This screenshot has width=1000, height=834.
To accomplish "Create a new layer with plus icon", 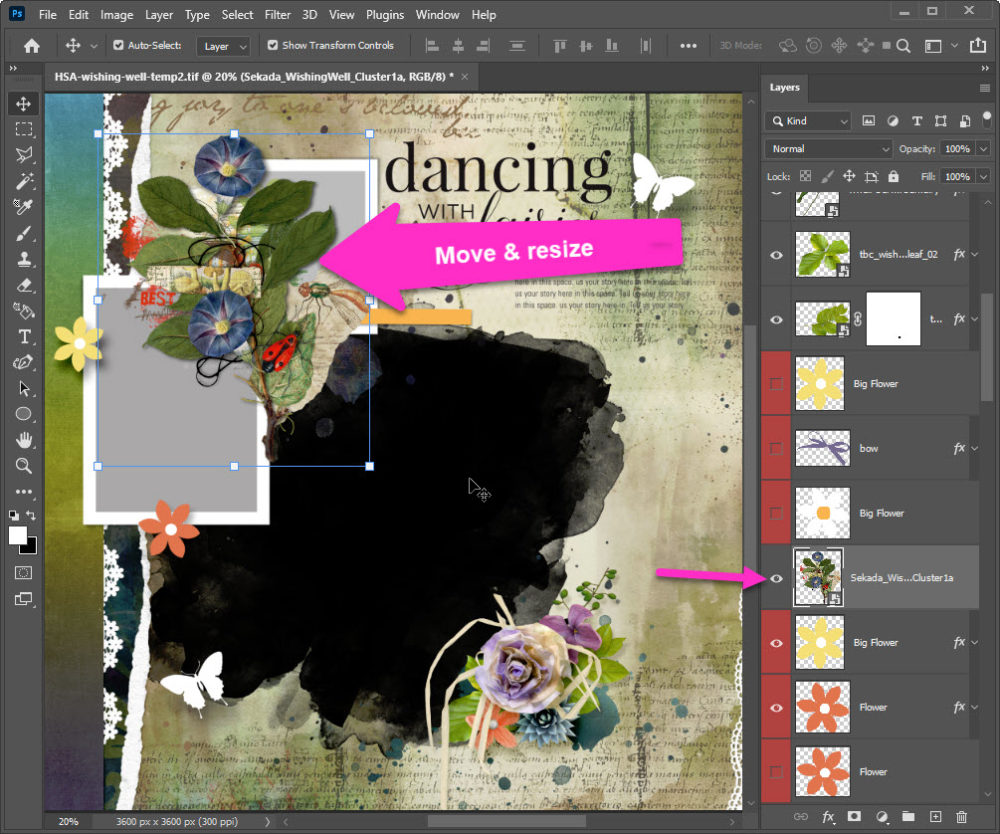I will 935,817.
